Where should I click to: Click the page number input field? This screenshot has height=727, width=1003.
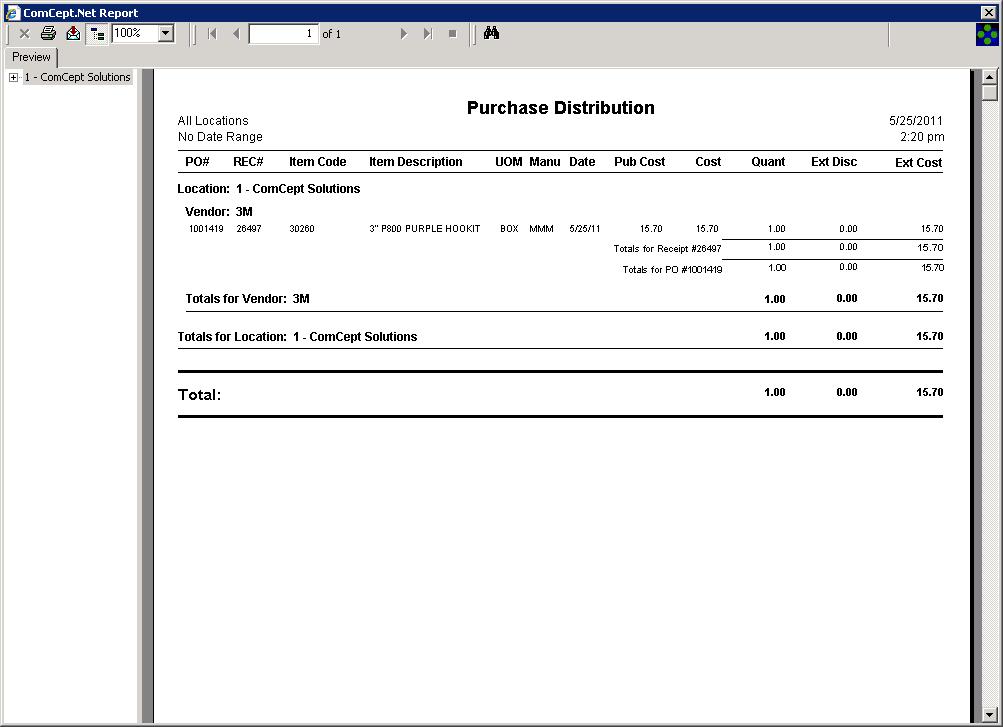pyautogui.click(x=283, y=33)
